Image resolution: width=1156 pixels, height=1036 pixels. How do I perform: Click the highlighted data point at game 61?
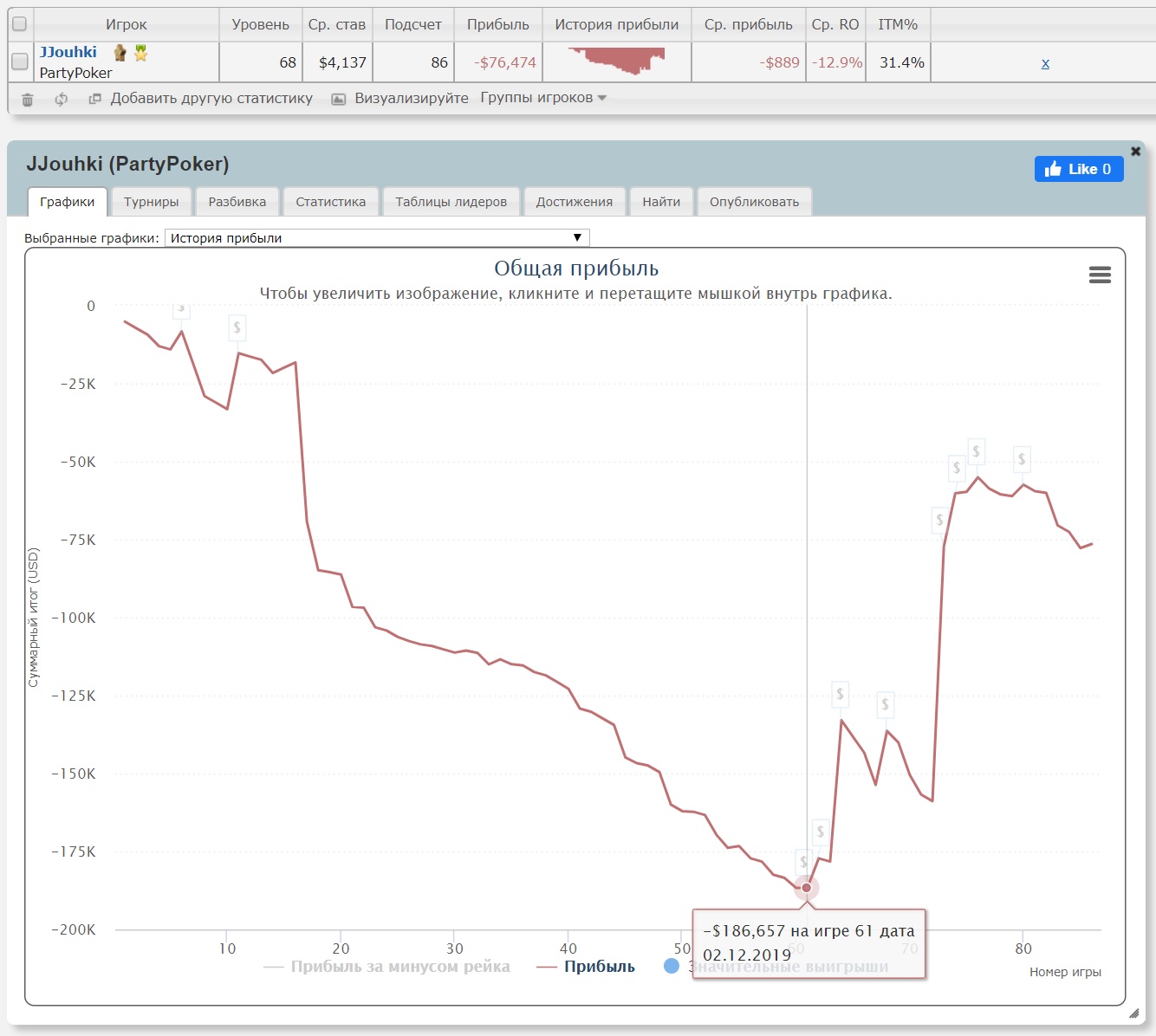point(807,887)
